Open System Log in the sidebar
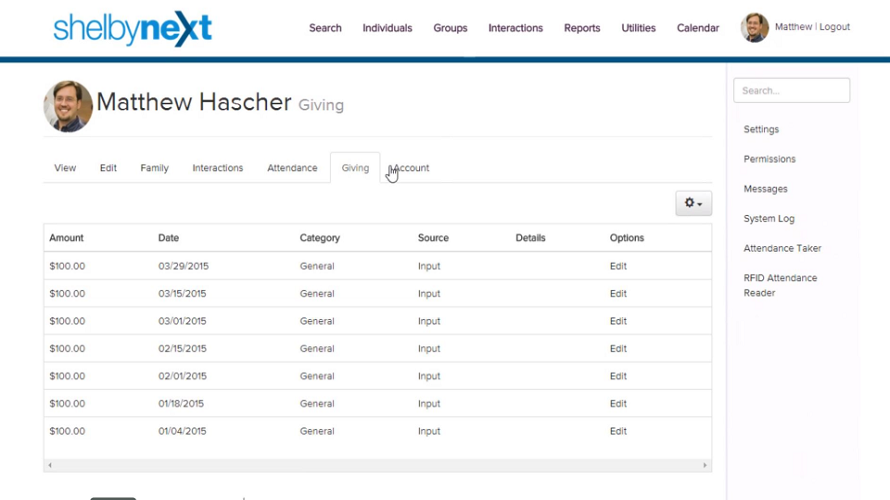The height and width of the screenshot is (500, 890). pyautogui.click(x=769, y=219)
